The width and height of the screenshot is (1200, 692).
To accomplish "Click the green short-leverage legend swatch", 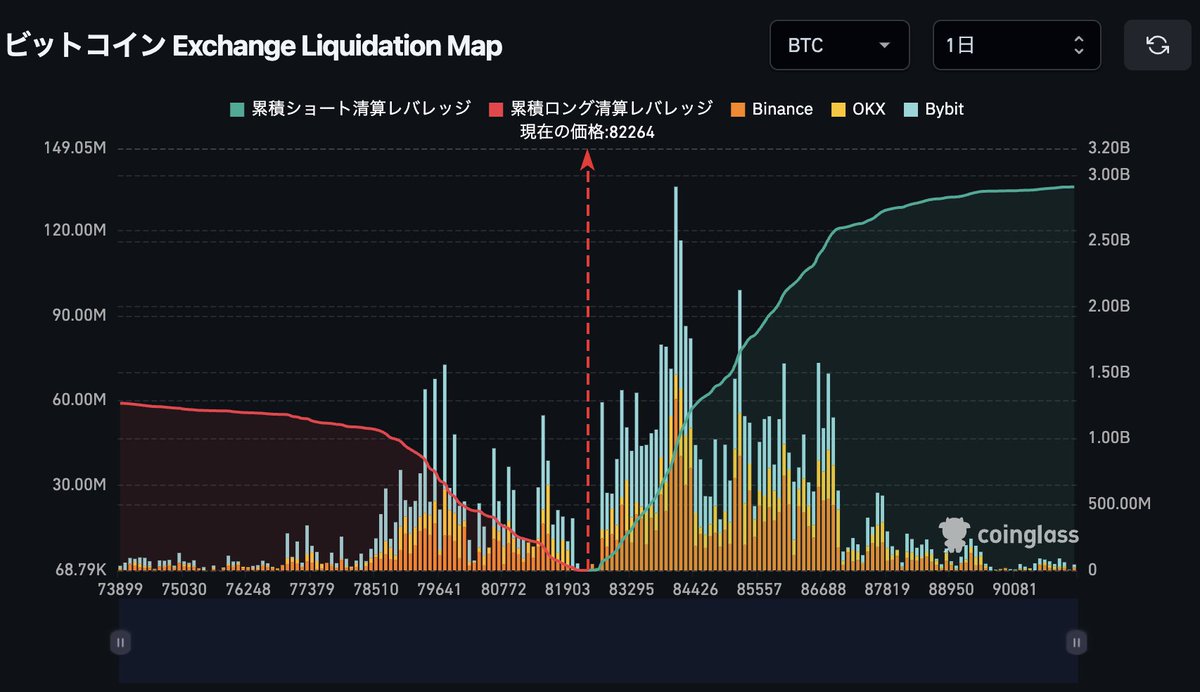I will coord(237,109).
